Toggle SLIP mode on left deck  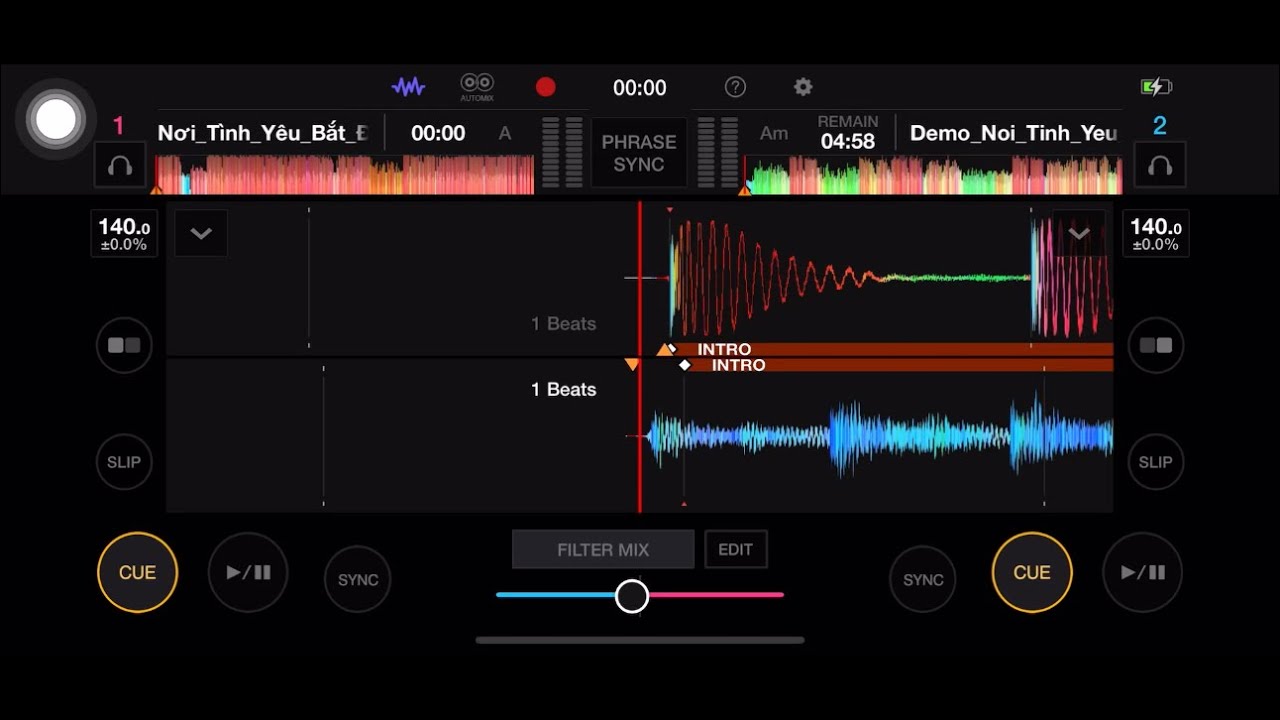coord(124,462)
